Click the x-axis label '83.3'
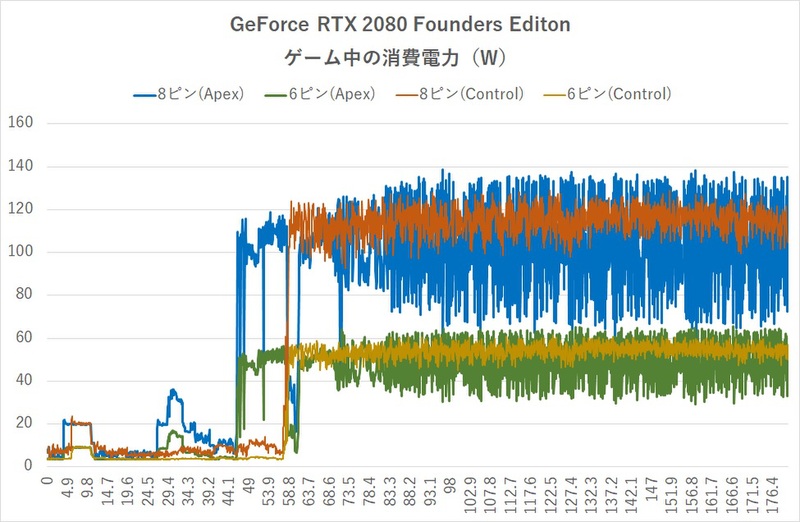Image resolution: width=800 pixels, height=522 pixels. 389,491
